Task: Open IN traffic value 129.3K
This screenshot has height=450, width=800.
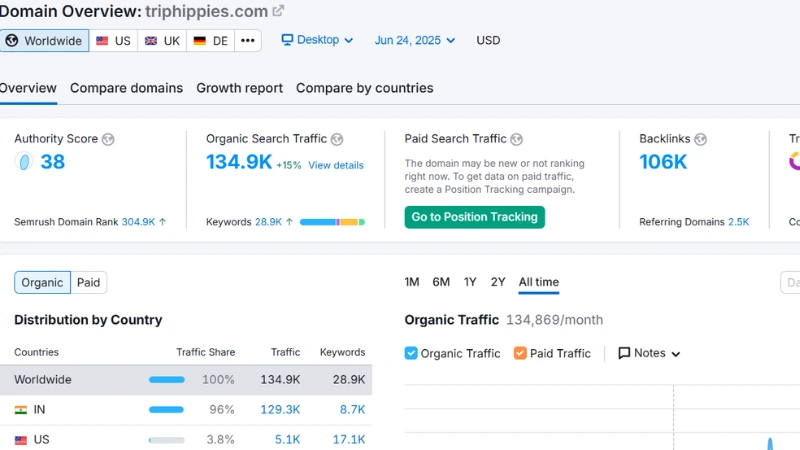Action: [x=280, y=410]
